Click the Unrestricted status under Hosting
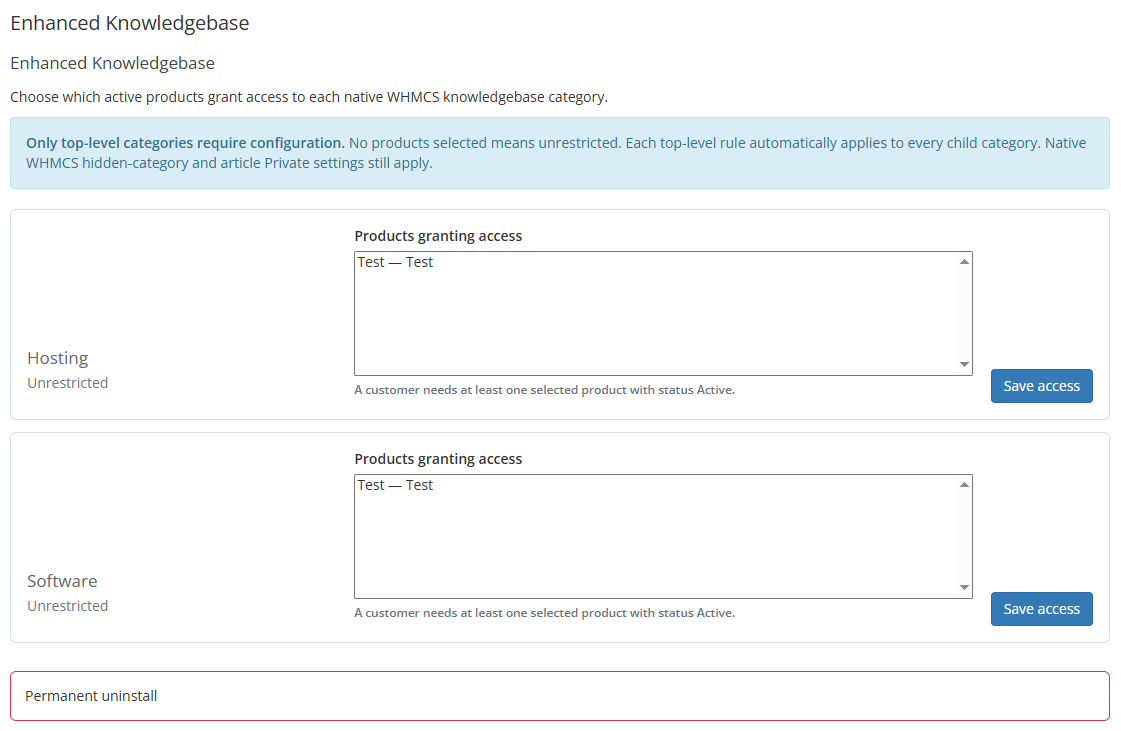This screenshot has height=731, width=1121. [68, 383]
